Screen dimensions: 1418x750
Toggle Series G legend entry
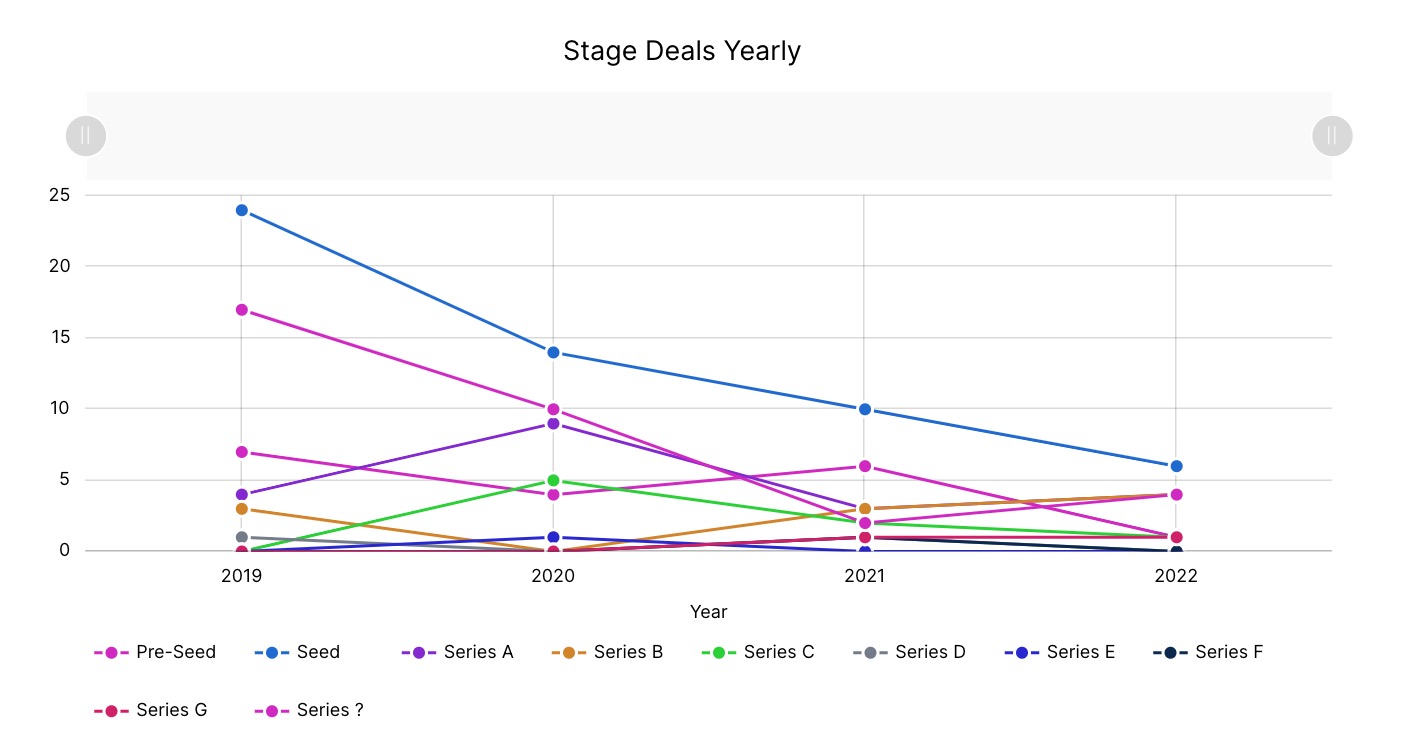(155, 710)
